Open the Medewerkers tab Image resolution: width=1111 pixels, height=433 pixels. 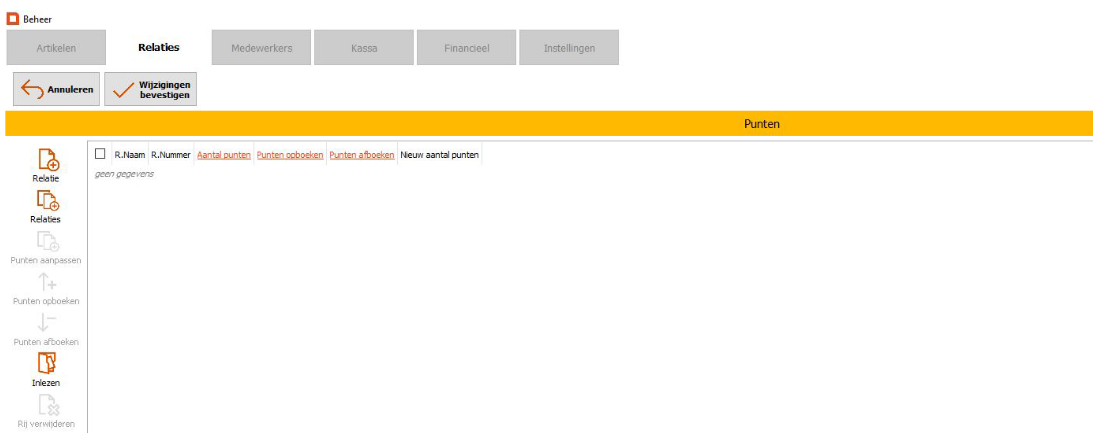tap(262, 48)
